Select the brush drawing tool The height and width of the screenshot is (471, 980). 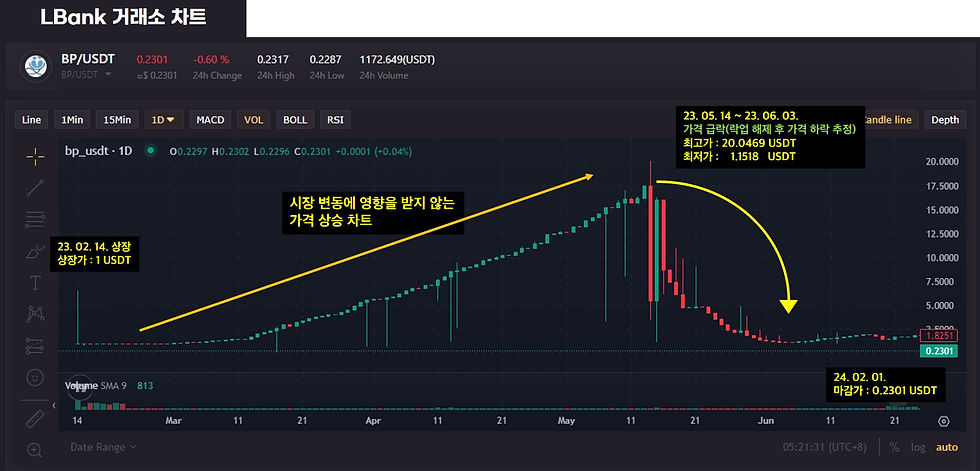coord(35,251)
